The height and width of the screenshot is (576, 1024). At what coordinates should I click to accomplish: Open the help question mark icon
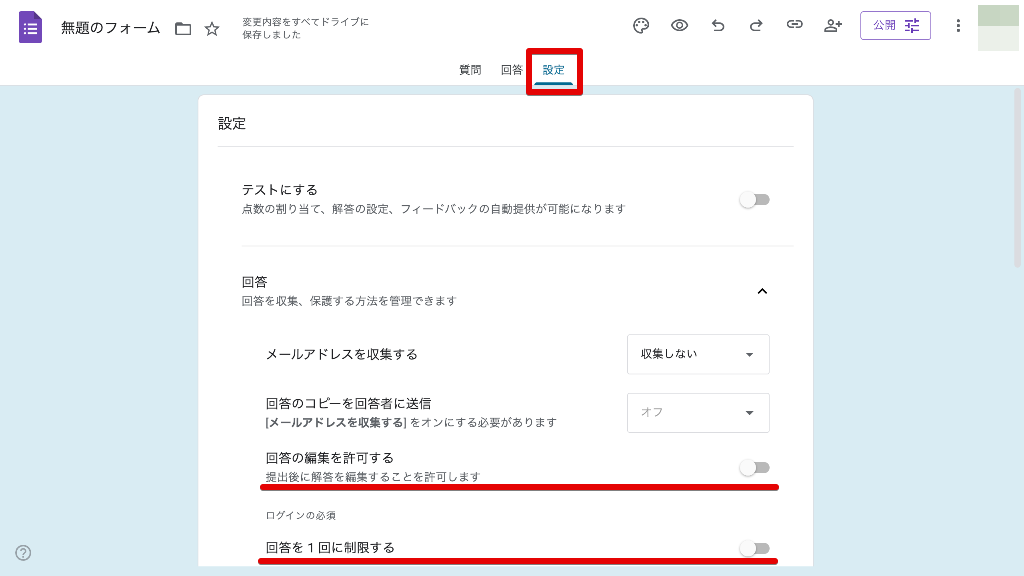click(x=23, y=553)
